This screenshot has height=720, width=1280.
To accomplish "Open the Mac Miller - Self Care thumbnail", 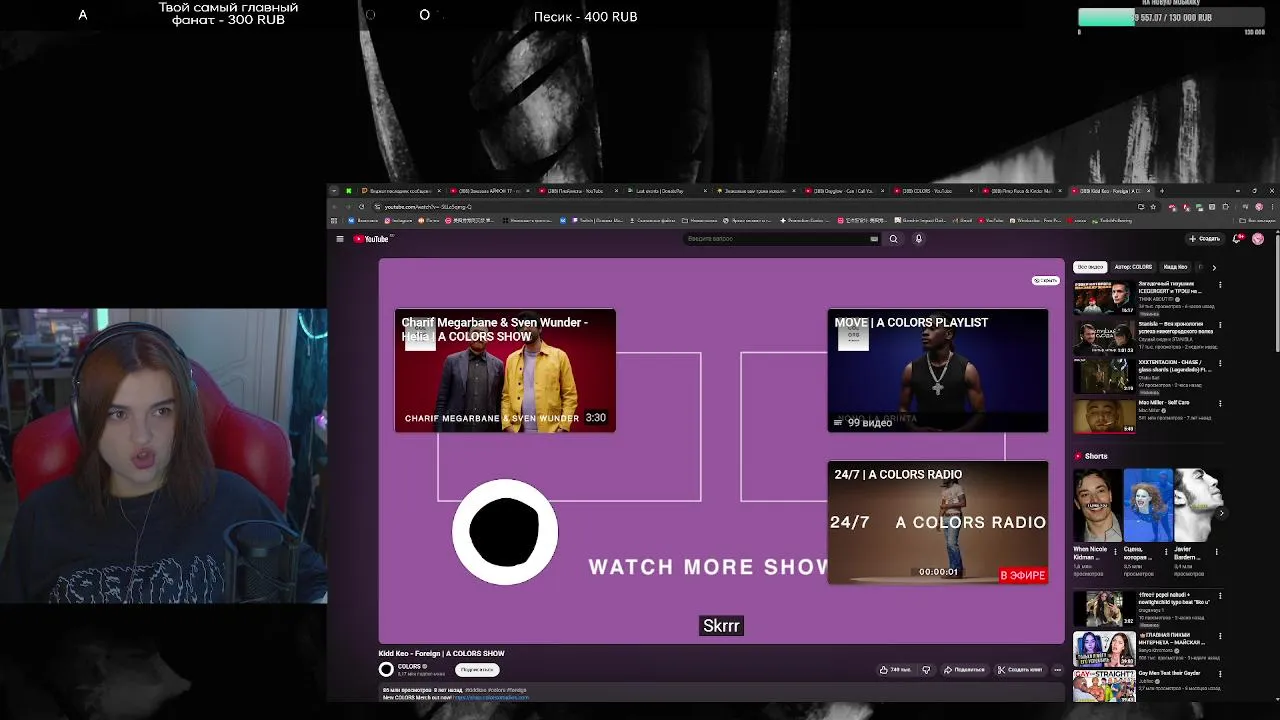I will point(1104,416).
